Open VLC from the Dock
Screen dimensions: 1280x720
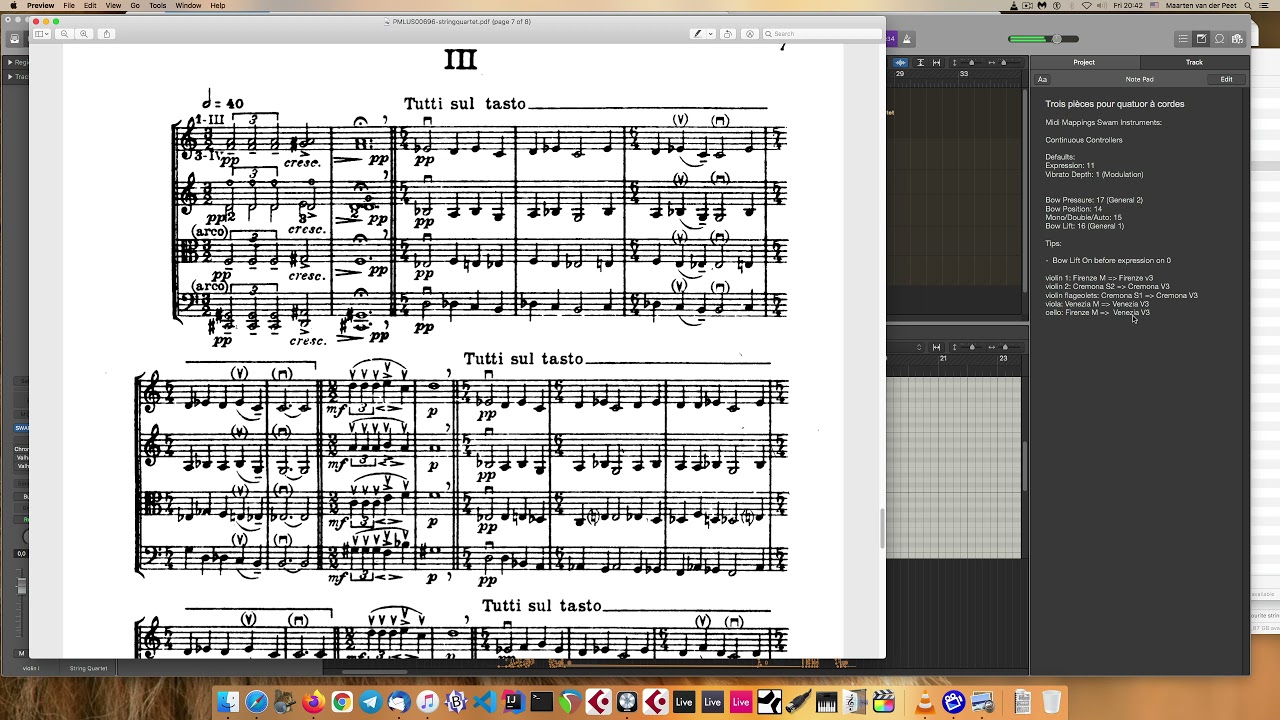click(924, 702)
